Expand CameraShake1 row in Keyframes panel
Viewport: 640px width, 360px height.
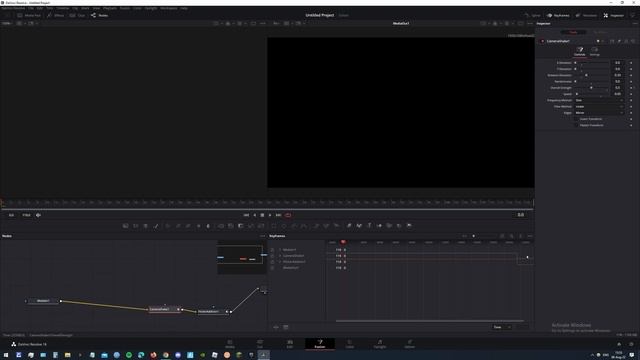pos(280,256)
